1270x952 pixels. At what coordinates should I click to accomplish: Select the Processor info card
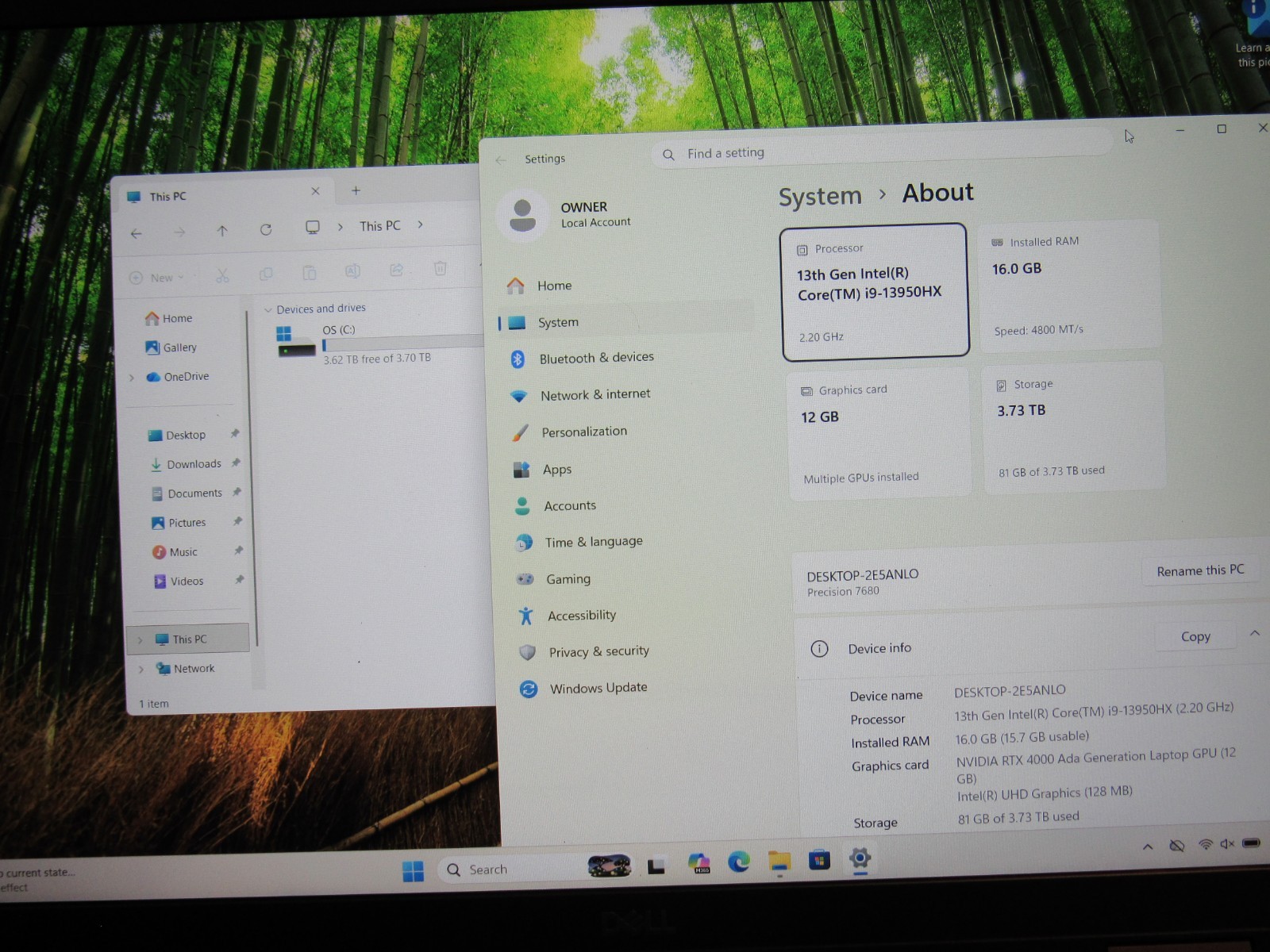tap(875, 292)
